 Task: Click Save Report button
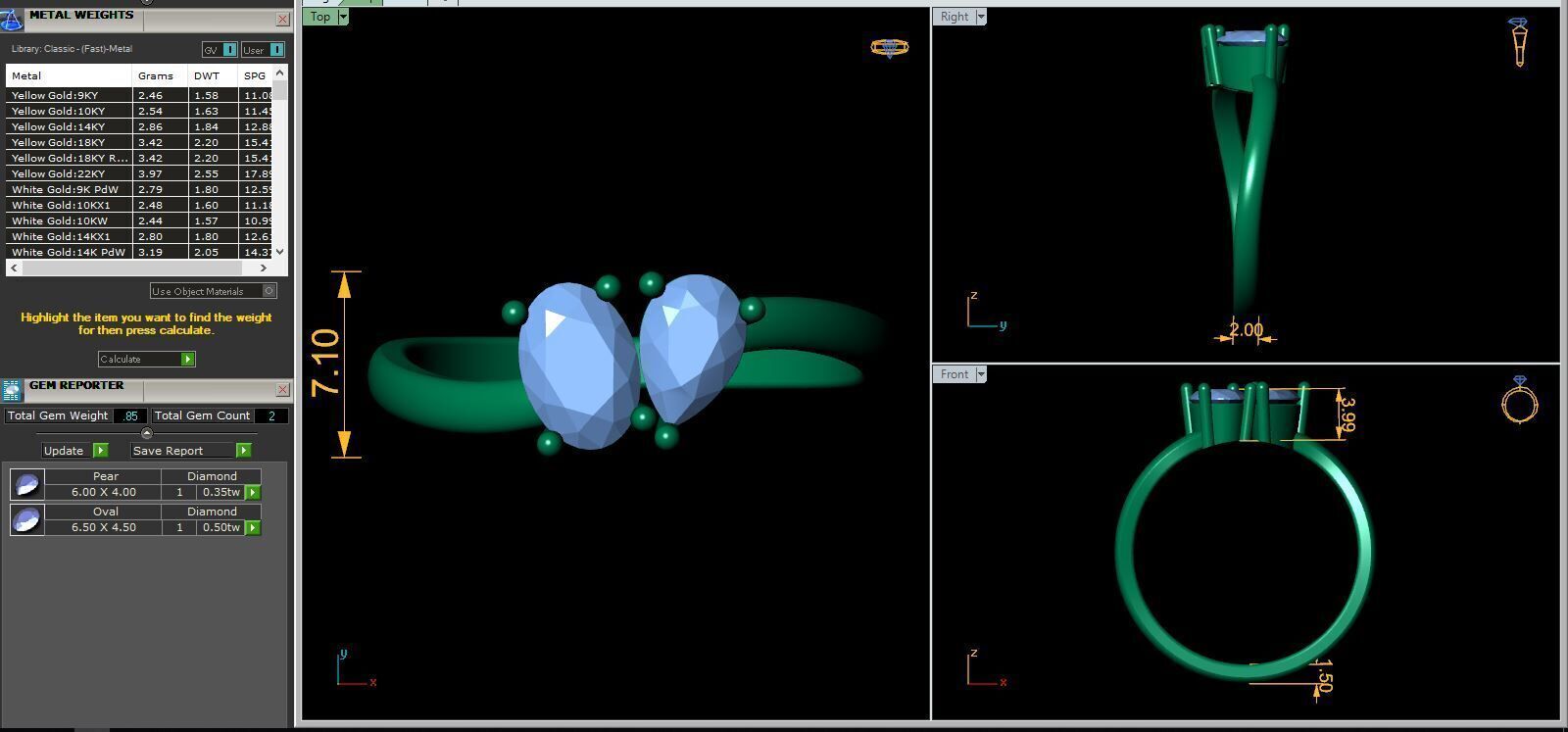183,451
